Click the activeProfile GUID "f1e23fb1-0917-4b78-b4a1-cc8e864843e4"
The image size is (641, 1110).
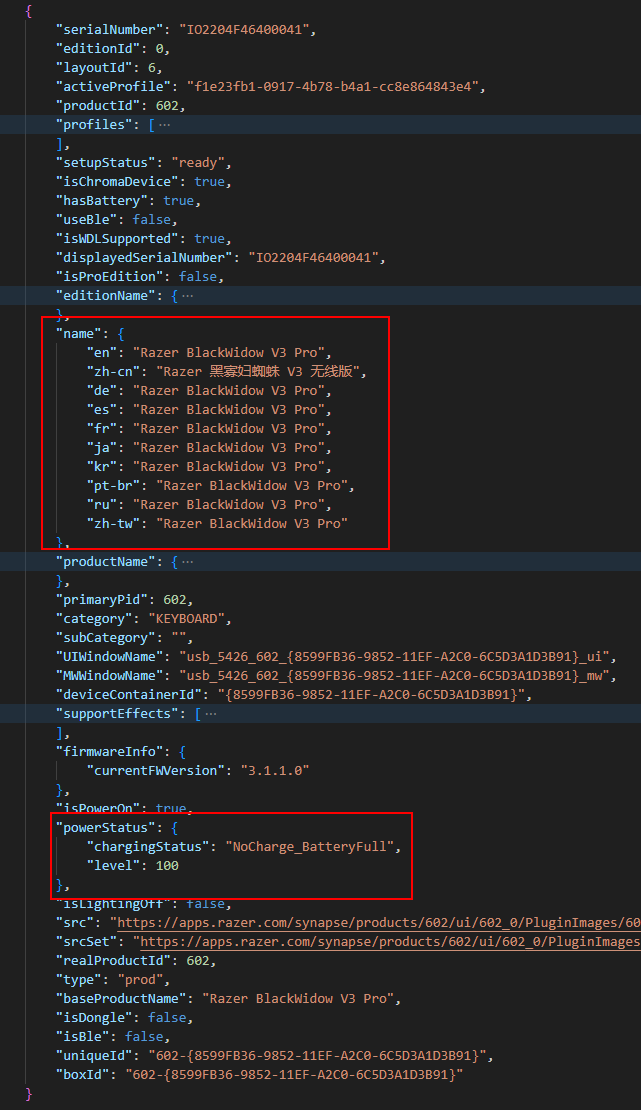point(332,86)
